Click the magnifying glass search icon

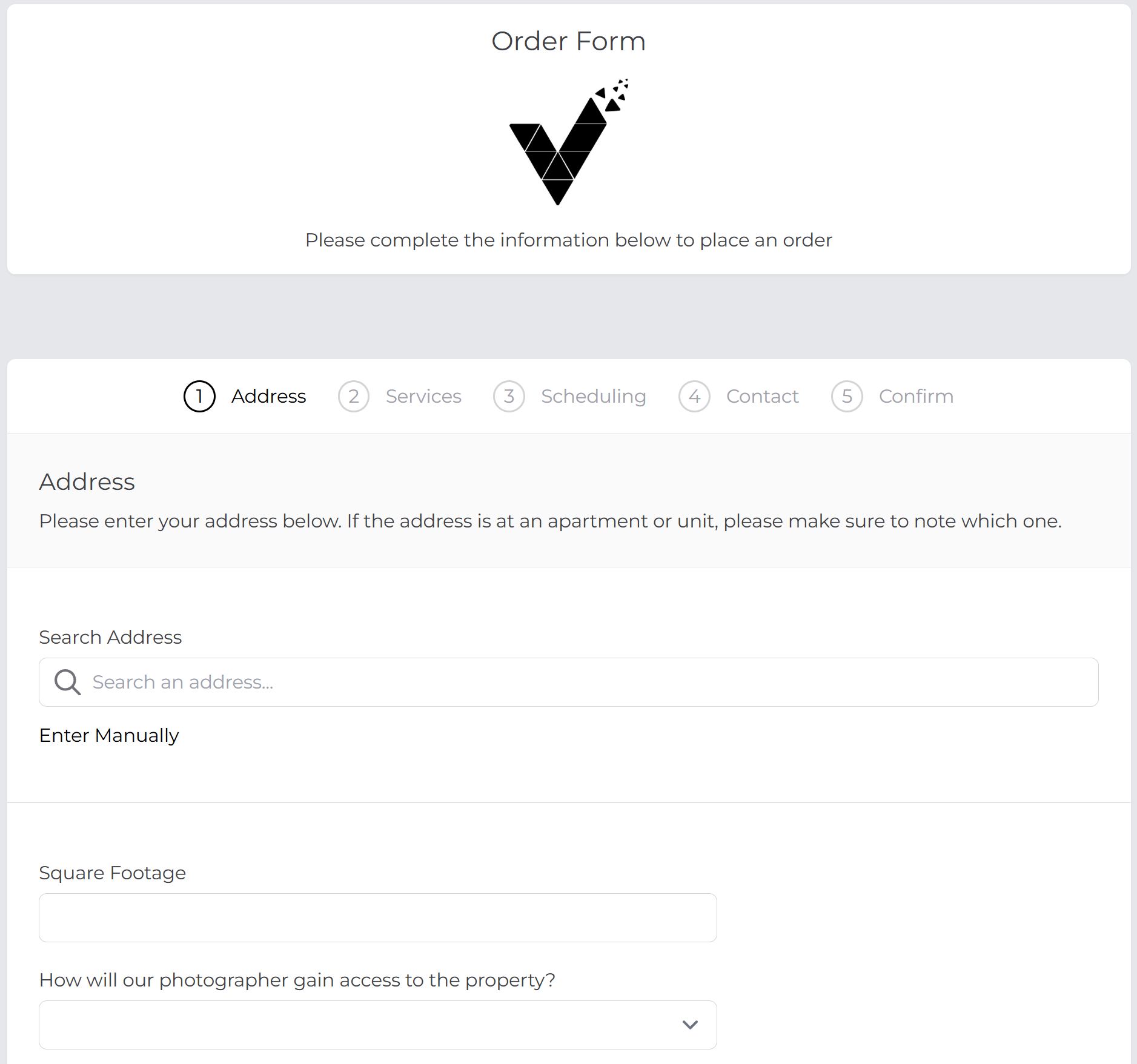67,682
